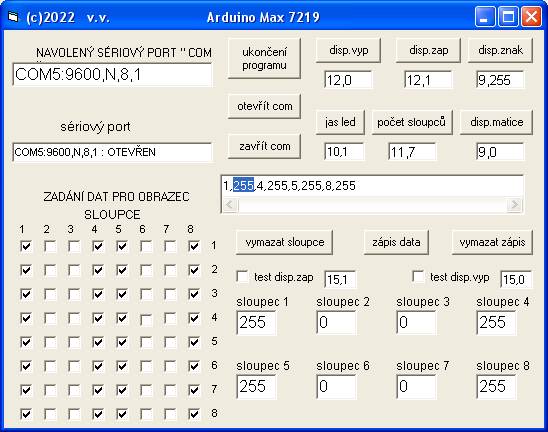The height and width of the screenshot is (432, 548).
Task: Click the serial port status field showing OTEVŘEN
Action: coord(112,152)
